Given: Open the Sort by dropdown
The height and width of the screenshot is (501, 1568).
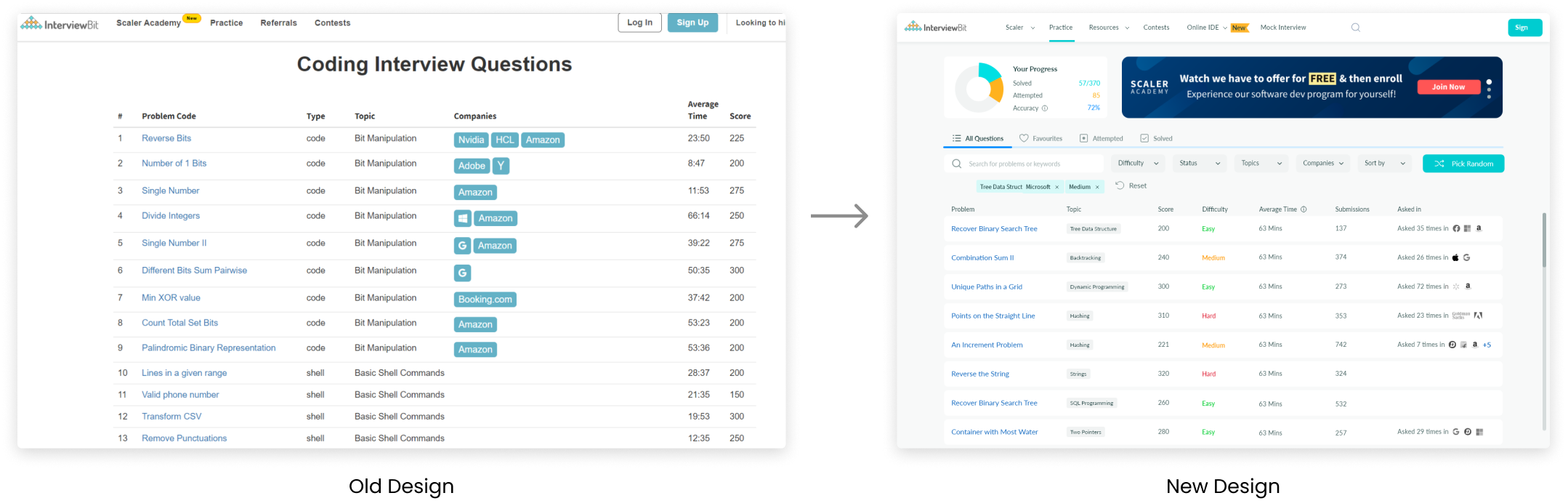Looking at the screenshot, I should coord(1384,164).
